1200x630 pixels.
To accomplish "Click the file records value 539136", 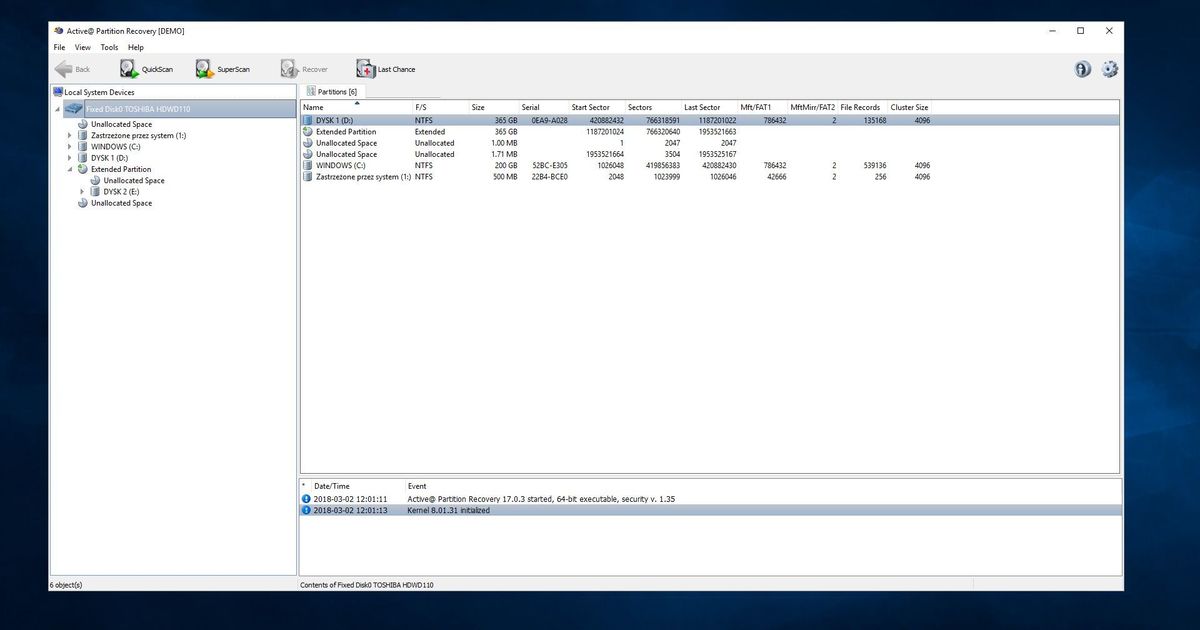I will [873, 165].
